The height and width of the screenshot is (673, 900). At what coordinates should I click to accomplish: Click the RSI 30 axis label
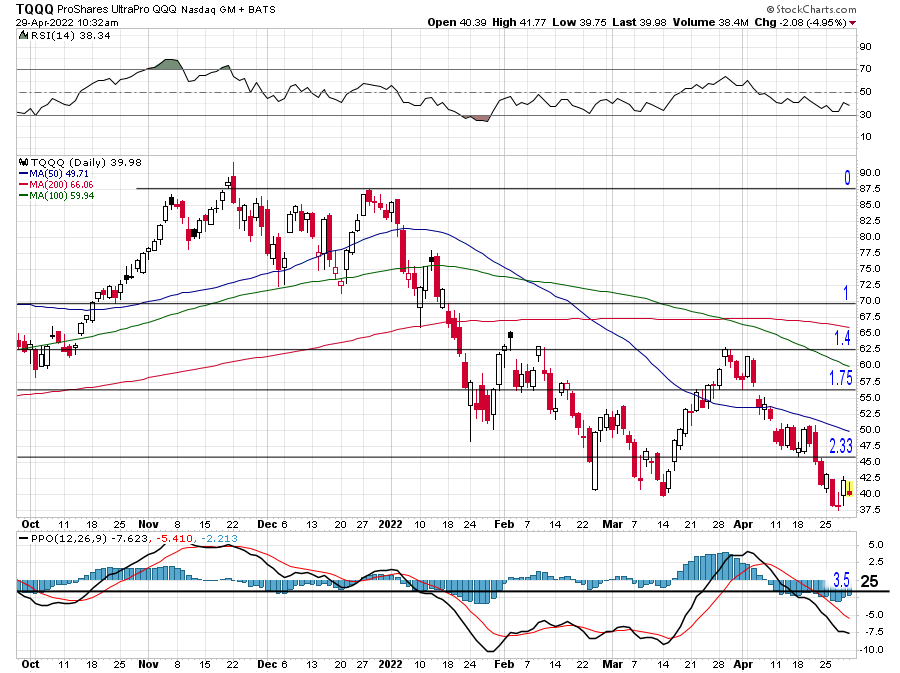[x=865, y=115]
